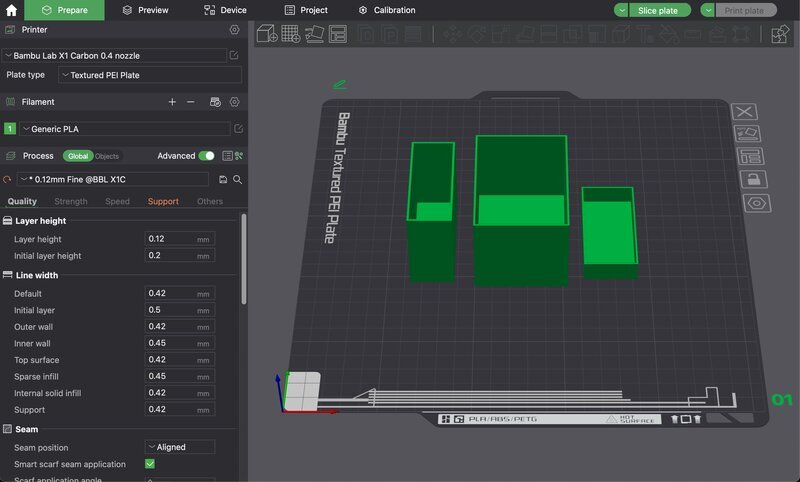
Task: Click the Layer height value field
Action: tap(180, 239)
